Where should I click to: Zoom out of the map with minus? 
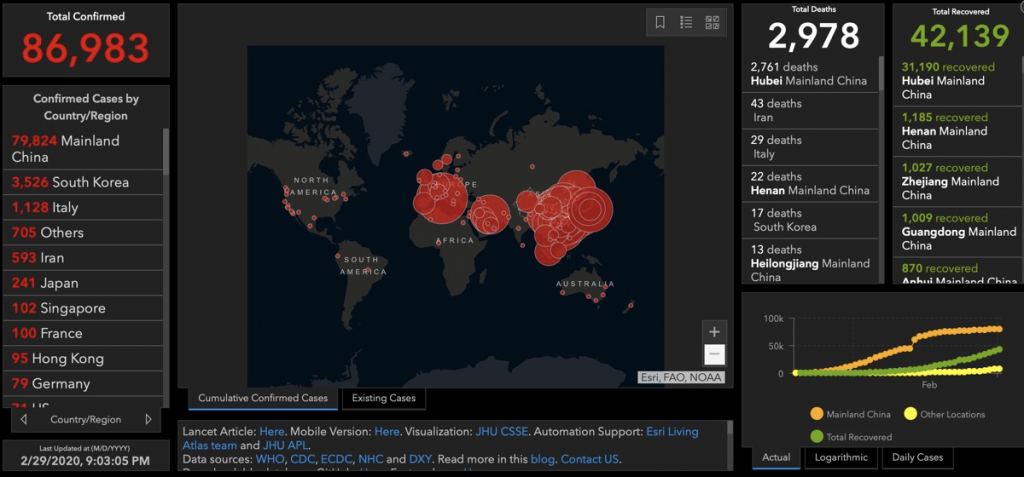(x=713, y=355)
